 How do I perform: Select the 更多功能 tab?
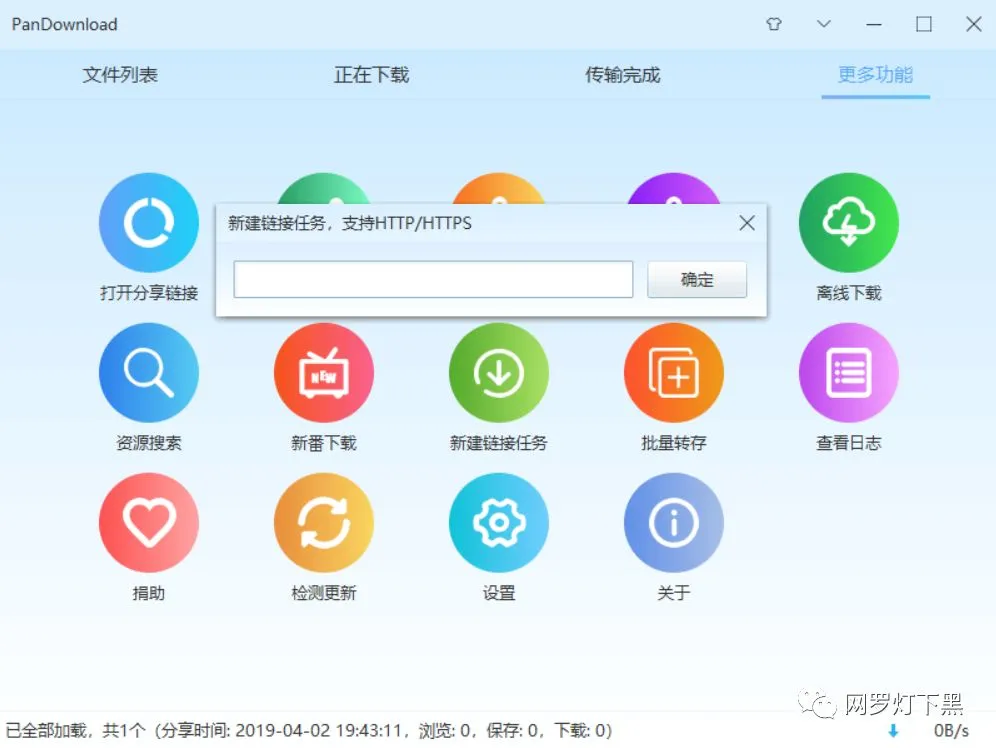pos(875,75)
